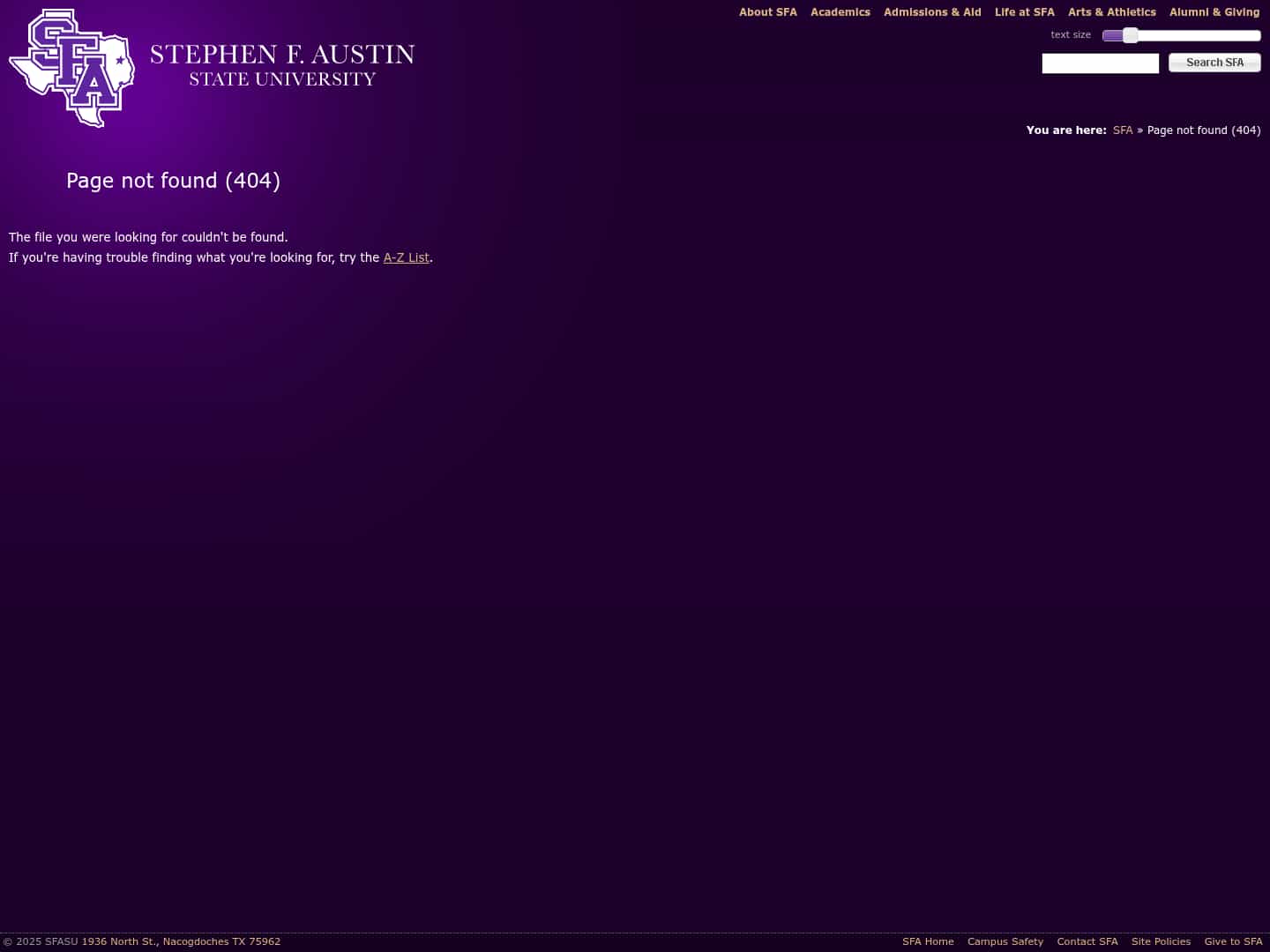Open the A-Z List link
The width and height of the screenshot is (1270, 952).
click(406, 257)
